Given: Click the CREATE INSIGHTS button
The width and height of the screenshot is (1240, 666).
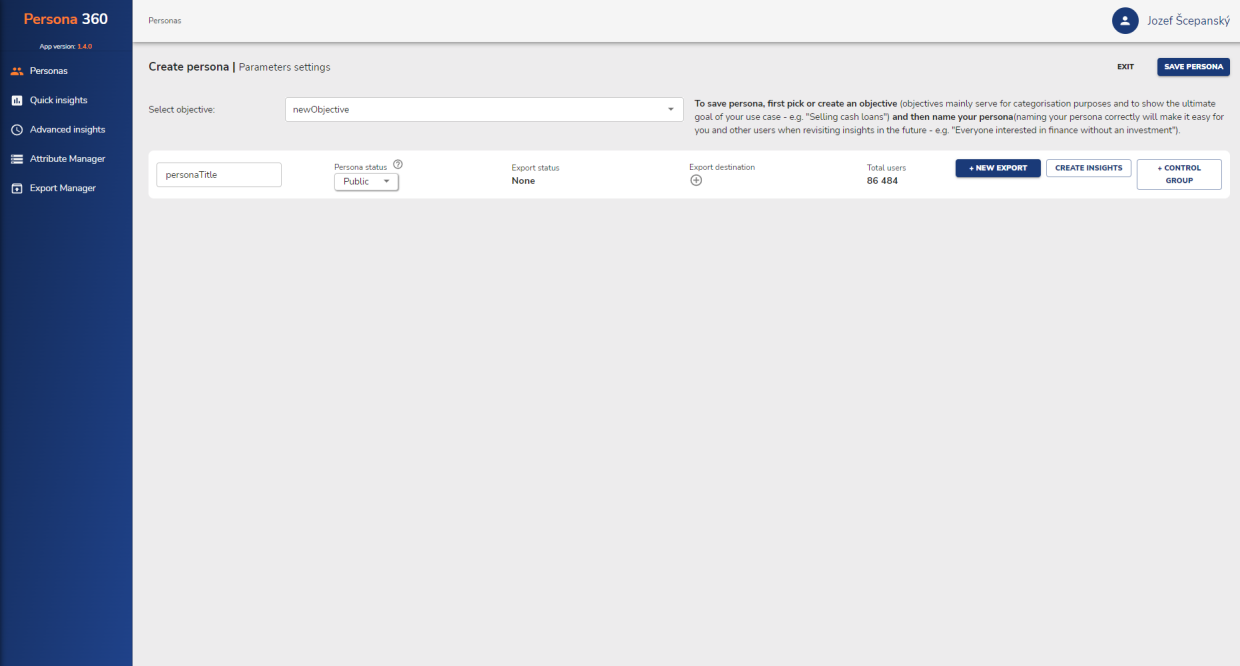Looking at the screenshot, I should 1088,168.
